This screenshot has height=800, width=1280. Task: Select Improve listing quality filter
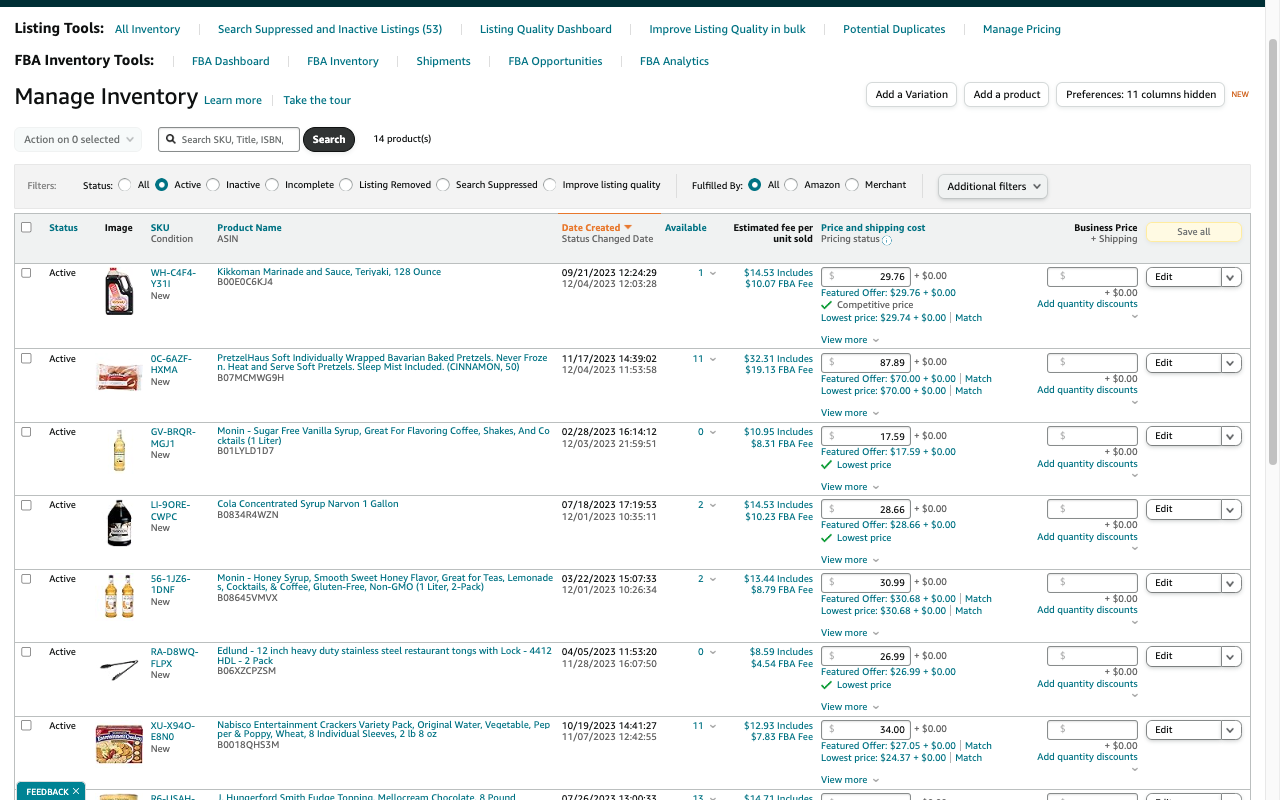click(x=550, y=185)
